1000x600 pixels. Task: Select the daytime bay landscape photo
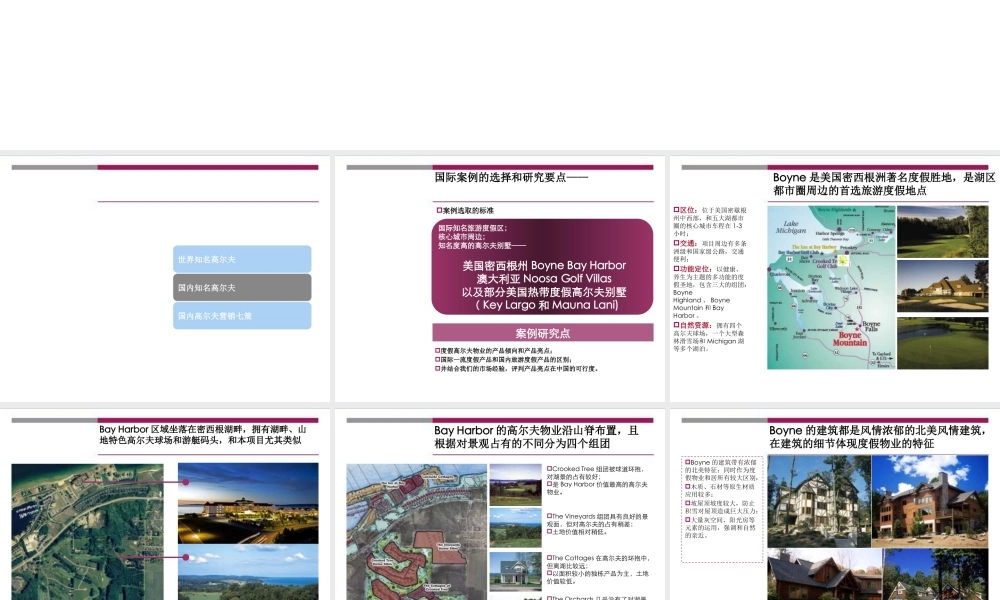click(248, 573)
